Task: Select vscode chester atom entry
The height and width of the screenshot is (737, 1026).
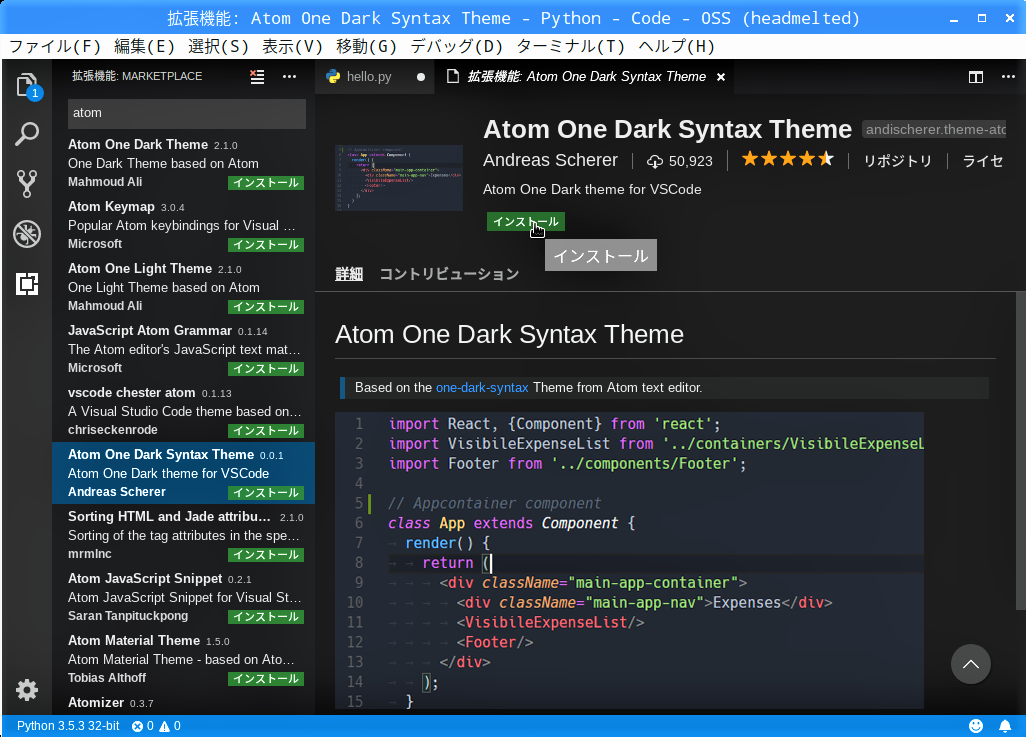Action: [x=183, y=411]
